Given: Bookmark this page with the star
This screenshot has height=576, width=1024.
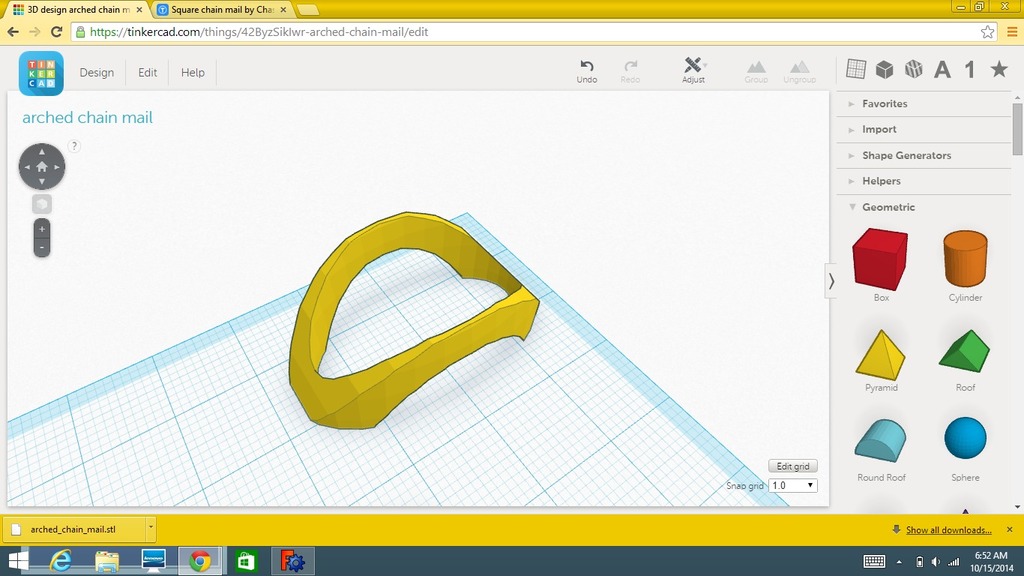Looking at the screenshot, I should point(987,32).
